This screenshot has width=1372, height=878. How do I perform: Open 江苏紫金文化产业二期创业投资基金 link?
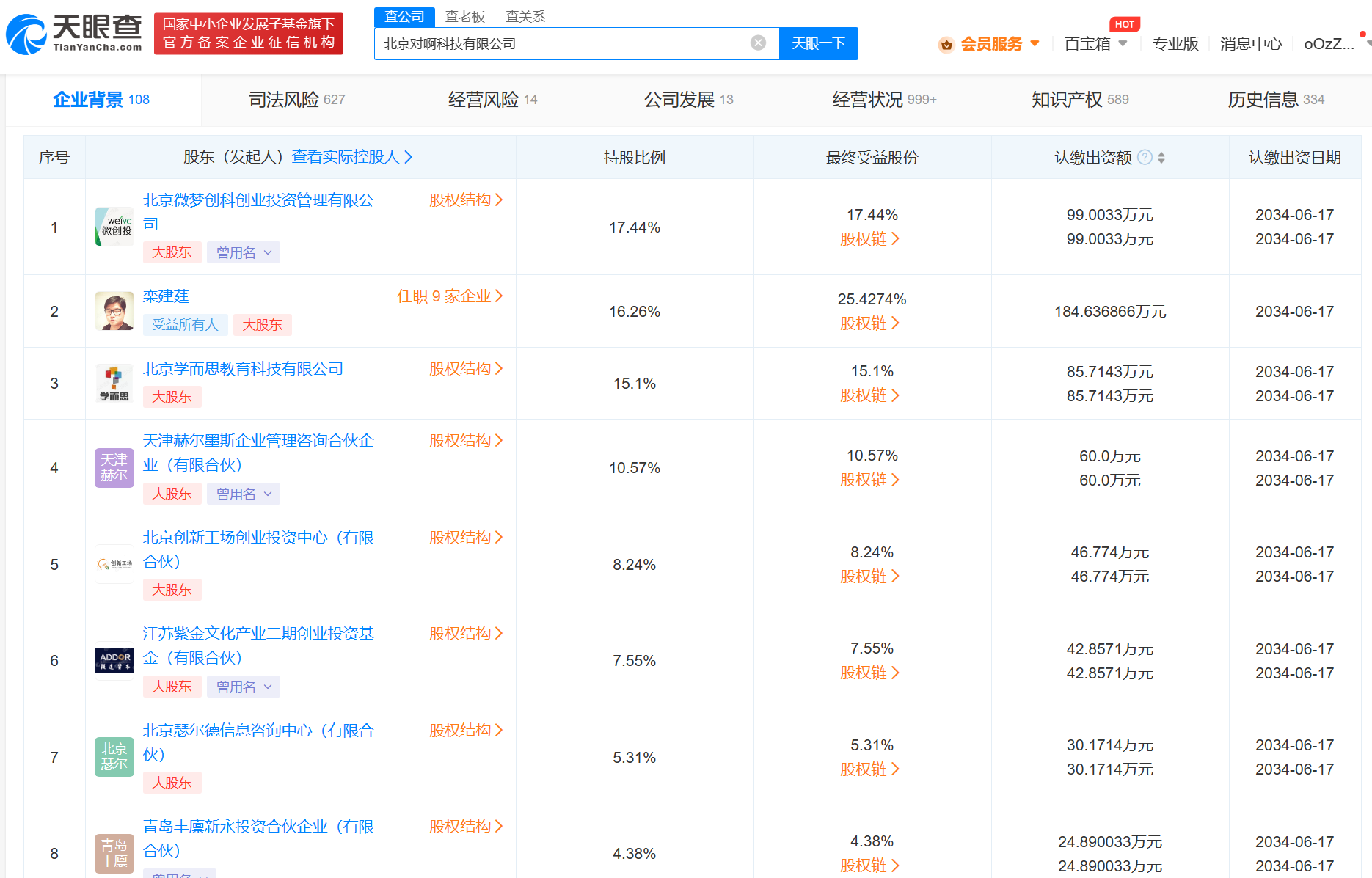pos(258,645)
